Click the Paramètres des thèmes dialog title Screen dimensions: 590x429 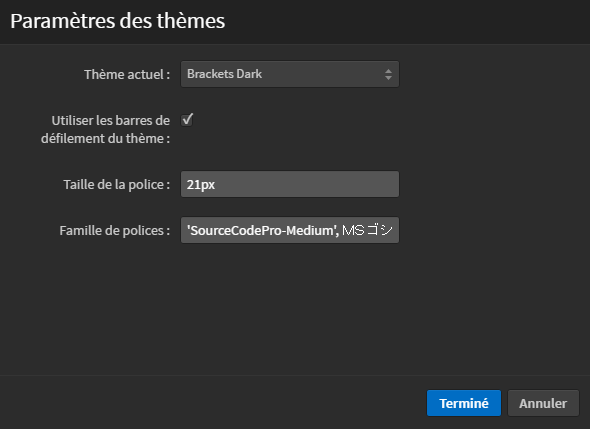[117, 21]
